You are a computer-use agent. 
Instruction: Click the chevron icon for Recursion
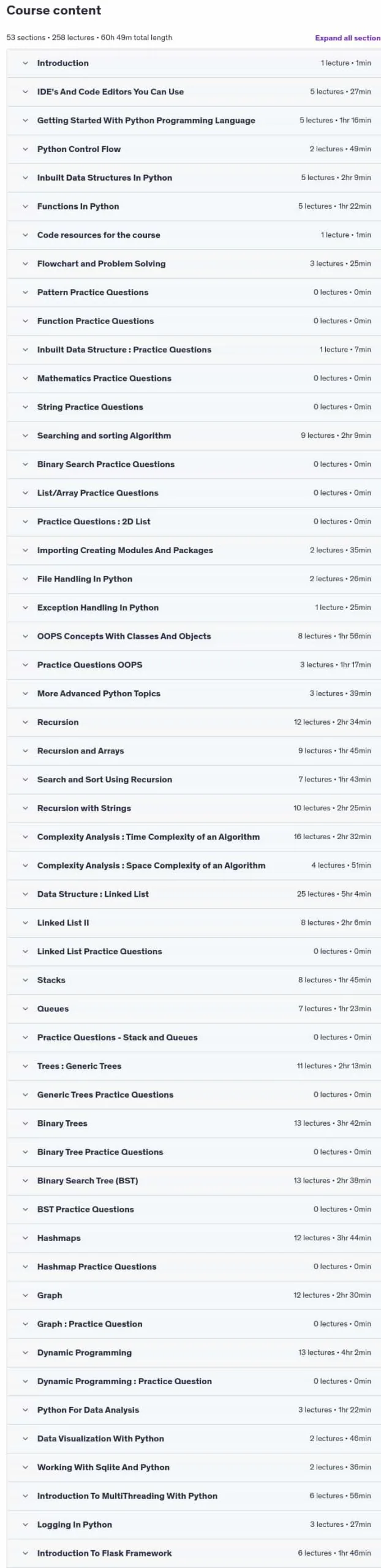pyautogui.click(x=25, y=722)
